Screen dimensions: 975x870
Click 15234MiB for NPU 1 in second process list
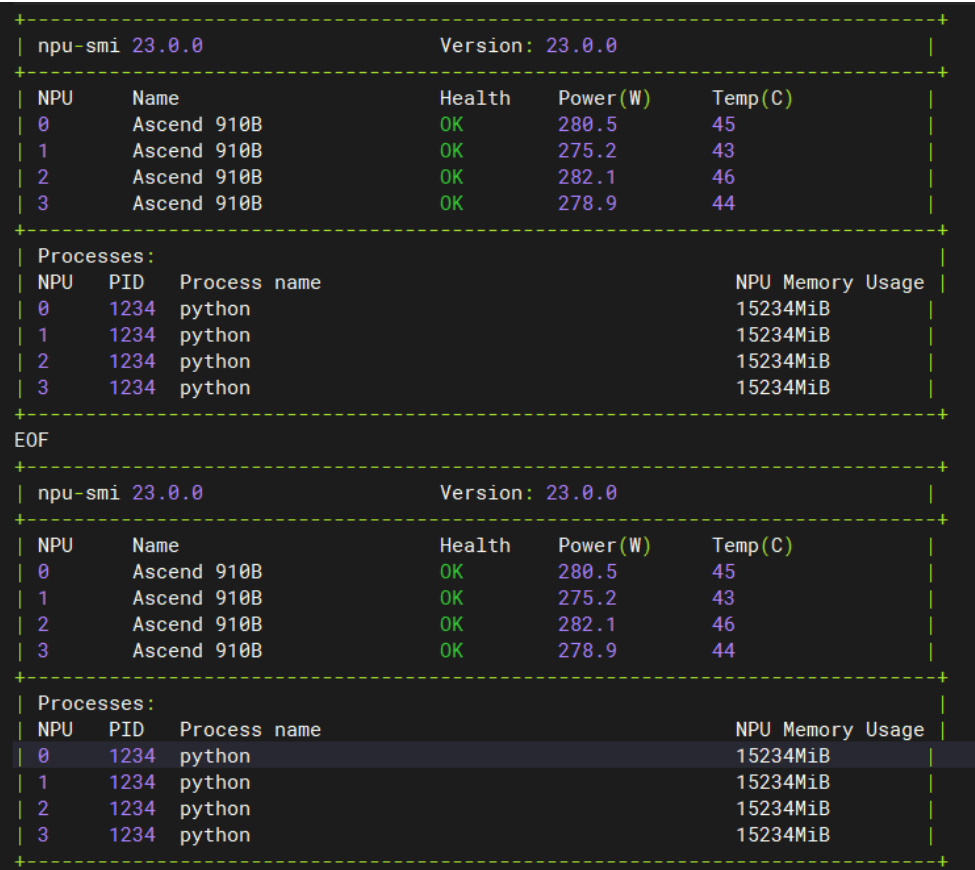tap(783, 782)
